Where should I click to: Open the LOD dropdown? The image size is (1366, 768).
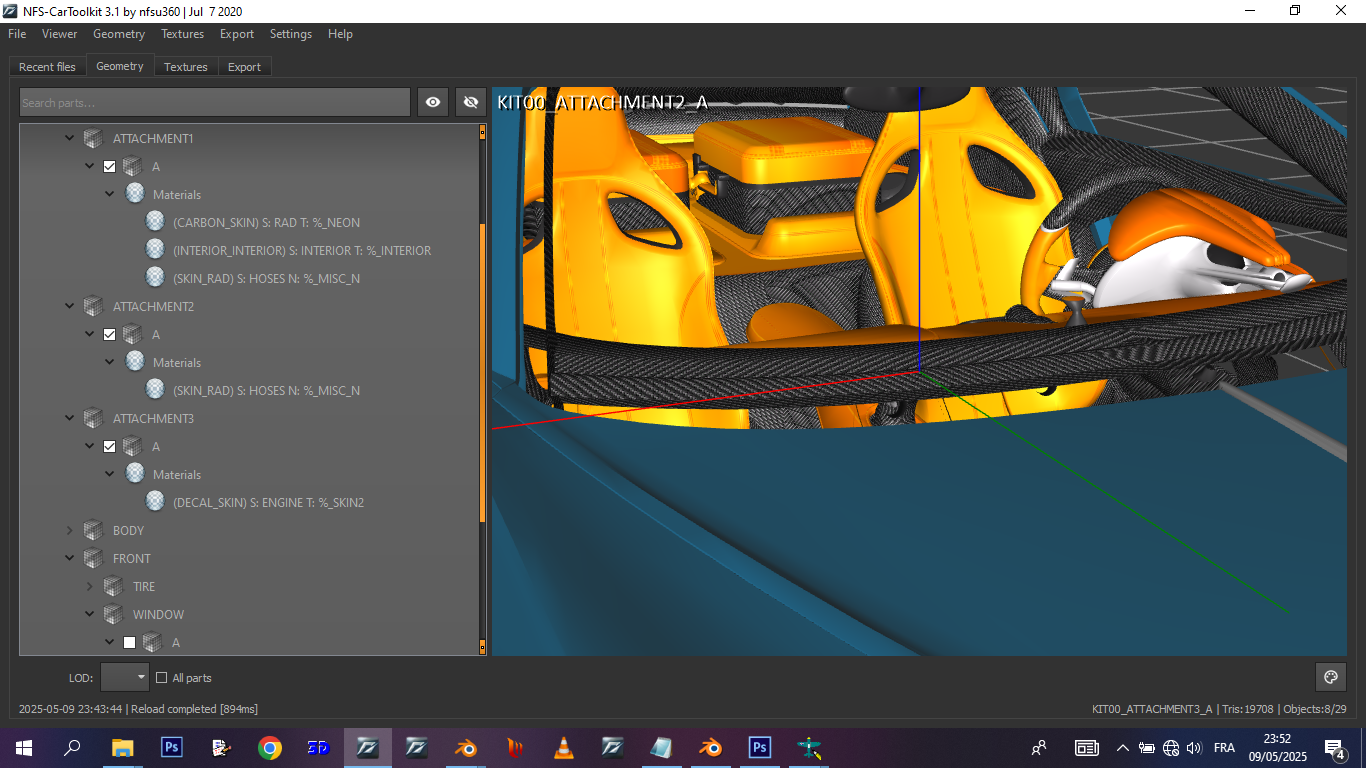(x=125, y=677)
